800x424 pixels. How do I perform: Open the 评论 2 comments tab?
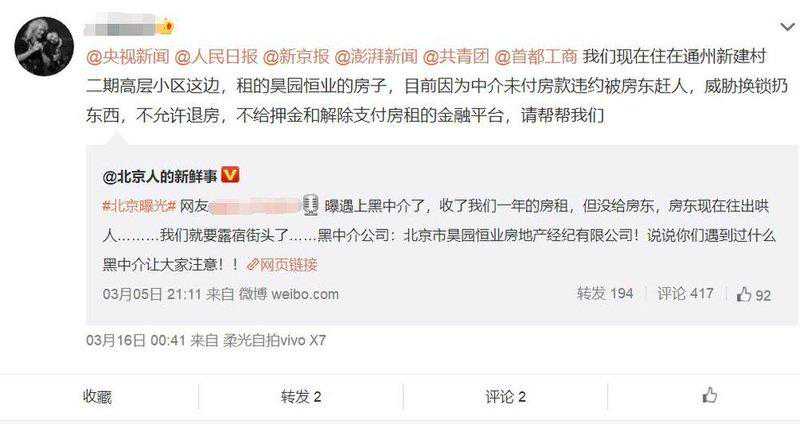(506, 396)
